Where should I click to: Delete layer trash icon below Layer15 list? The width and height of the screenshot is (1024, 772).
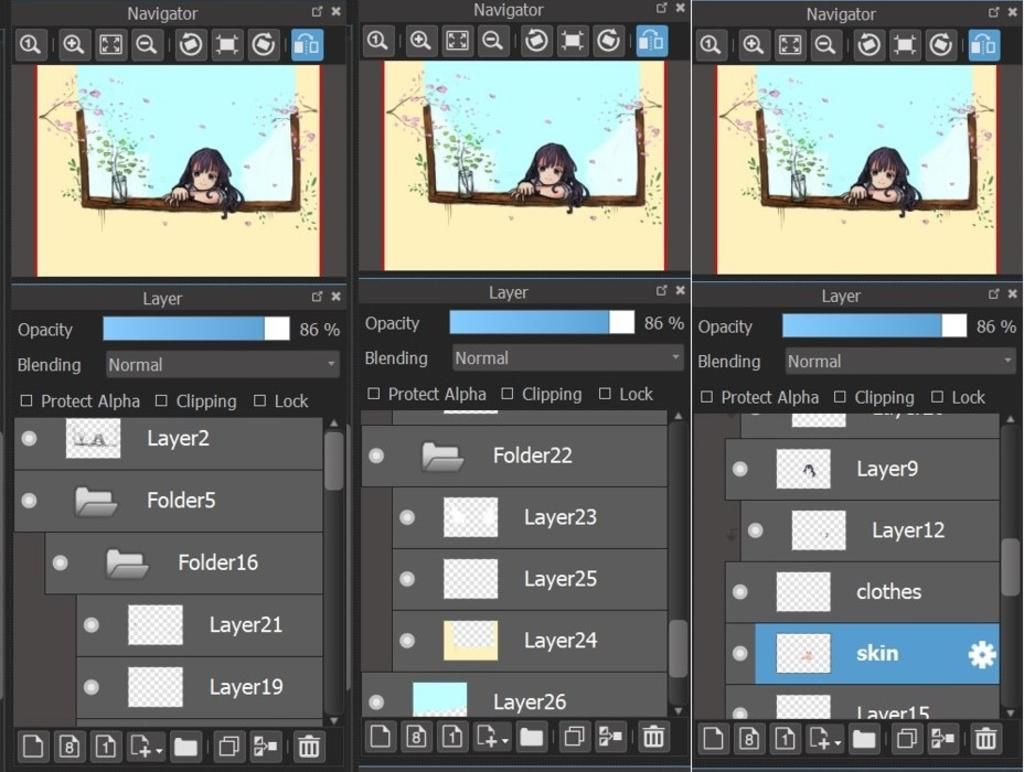[x=985, y=739]
